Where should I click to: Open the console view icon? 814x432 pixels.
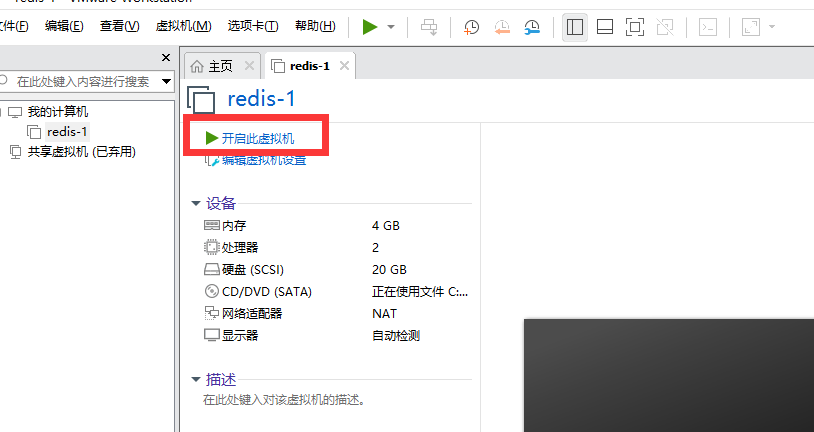pos(708,27)
